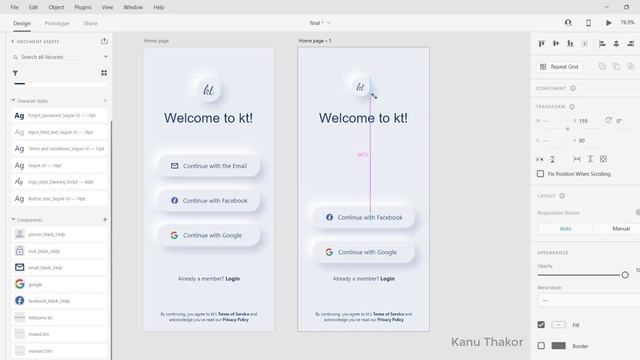Switch to the Prototype tab

pos(57,24)
